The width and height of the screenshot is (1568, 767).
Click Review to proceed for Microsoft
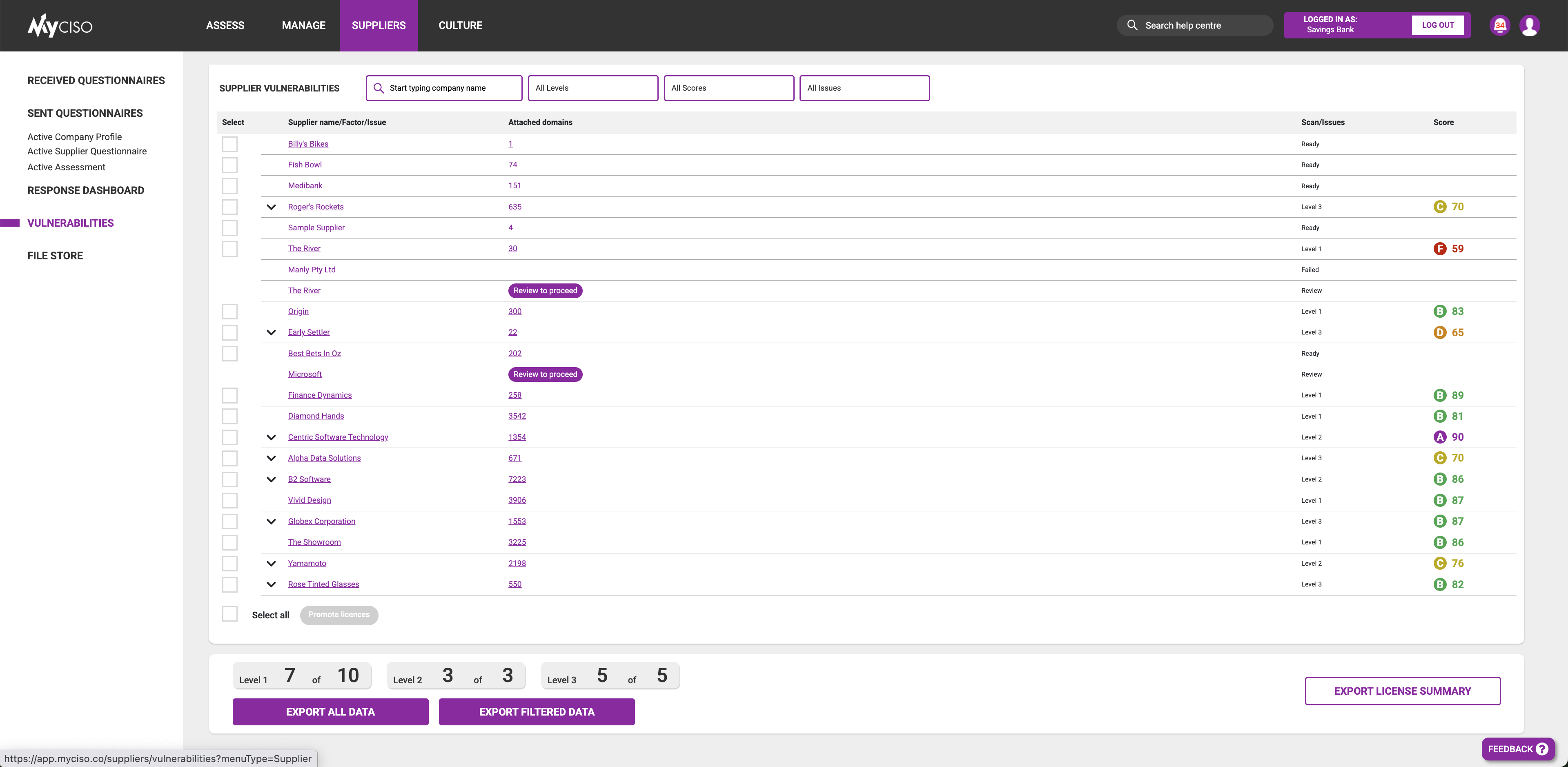click(546, 375)
